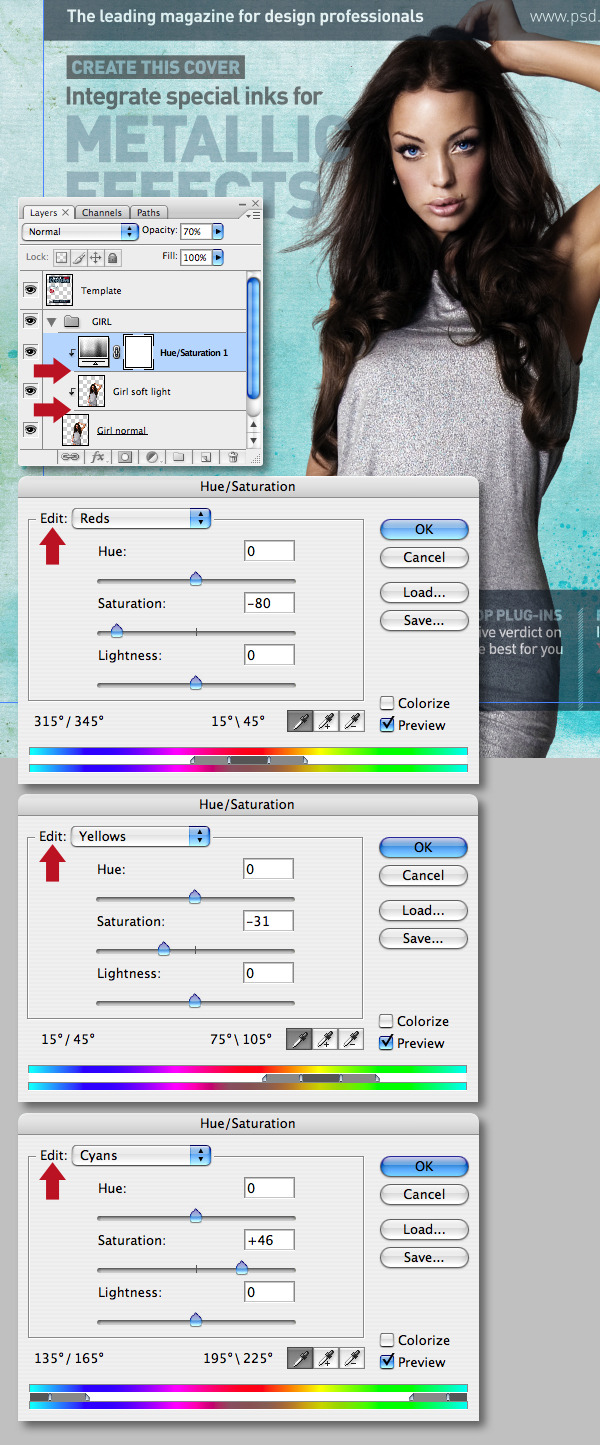Screen dimensions: 600x1445
Task: Open the Edit dropdown showing Cyans
Action: [x=141, y=1155]
